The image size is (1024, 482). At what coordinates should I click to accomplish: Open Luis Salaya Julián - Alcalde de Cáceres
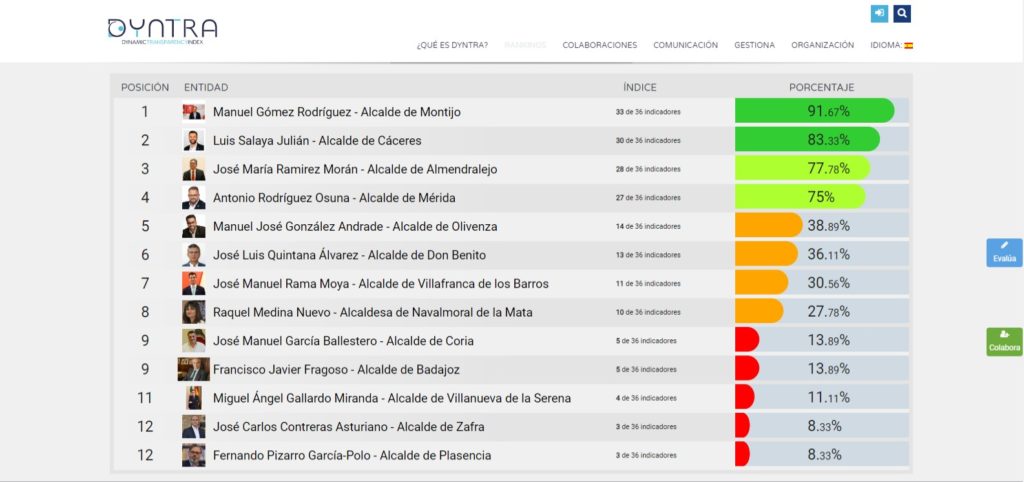pyautogui.click(x=317, y=141)
